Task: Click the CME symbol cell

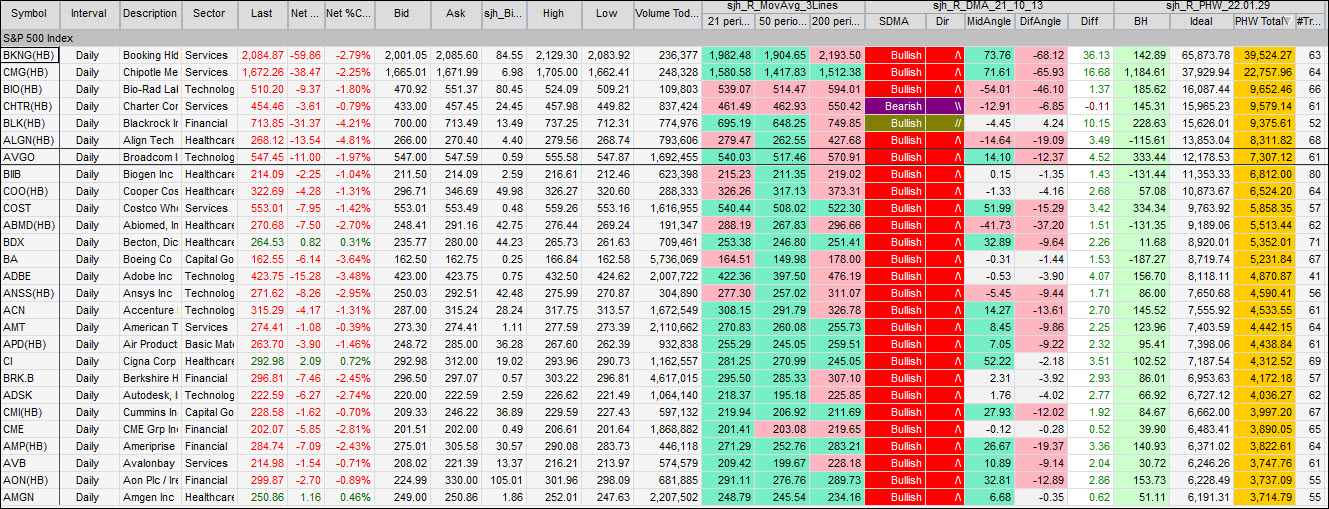Action: [x=30, y=429]
